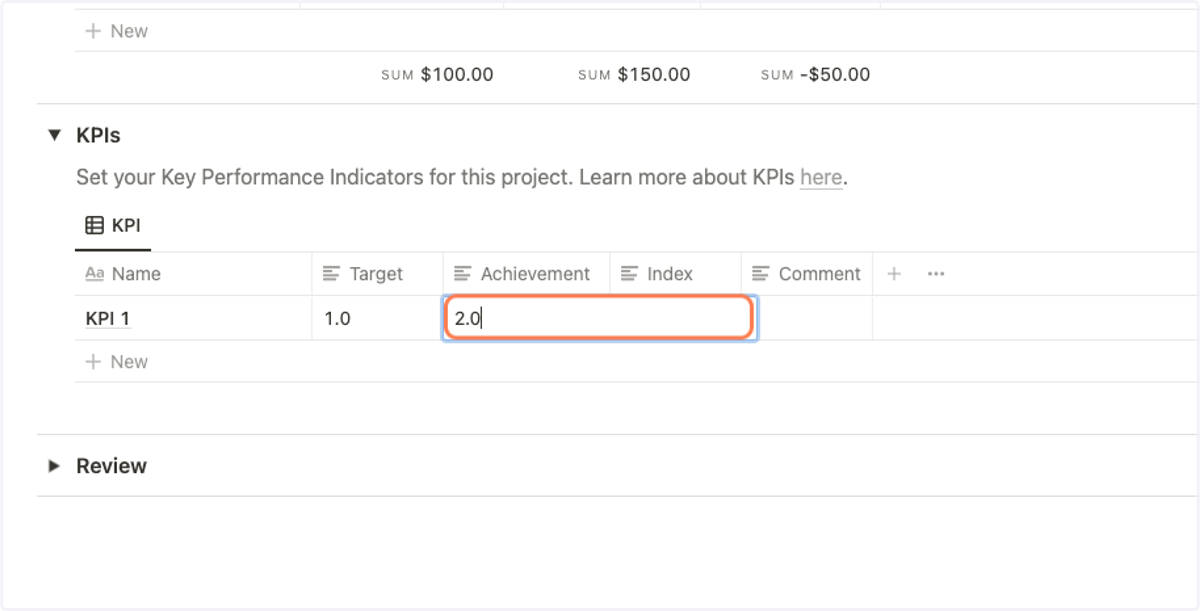Image resolution: width=1200 pixels, height=611 pixels.
Task: Open the Comment column header menu
Action: pyautogui.click(x=807, y=274)
